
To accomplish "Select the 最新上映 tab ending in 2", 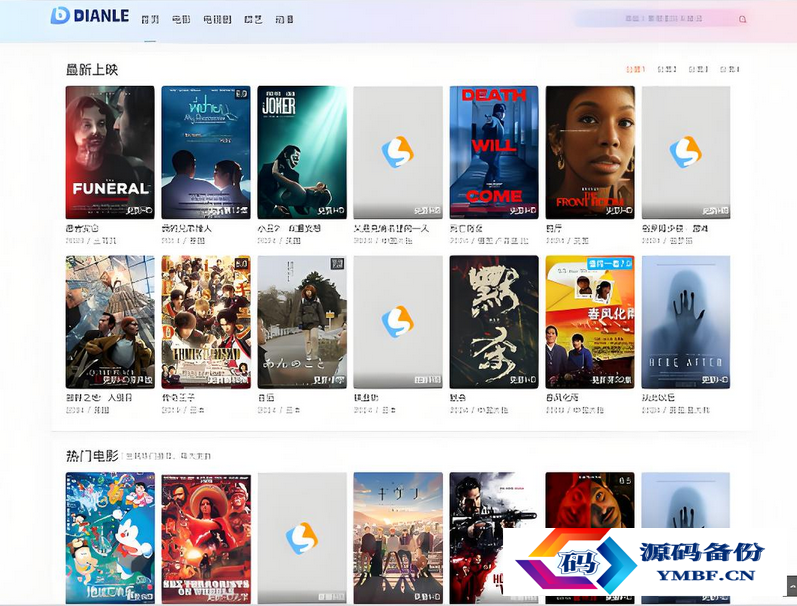I will (x=666, y=69).
